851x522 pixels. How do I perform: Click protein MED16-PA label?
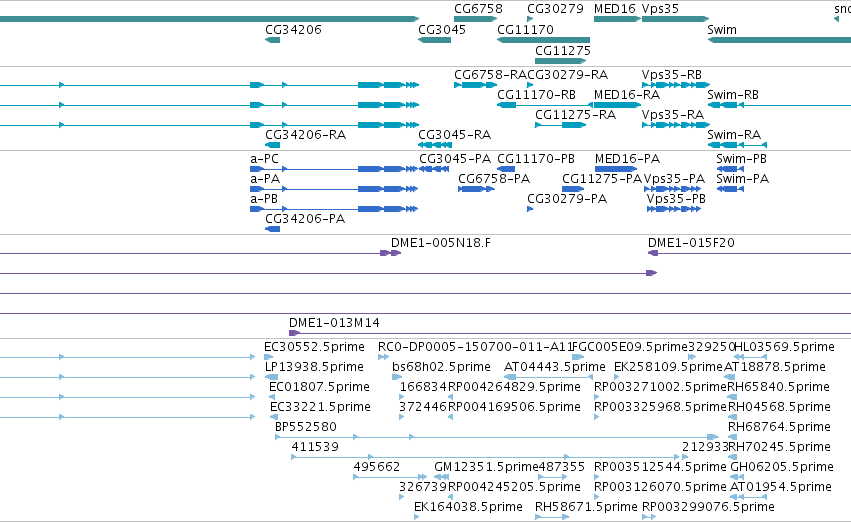627,160
